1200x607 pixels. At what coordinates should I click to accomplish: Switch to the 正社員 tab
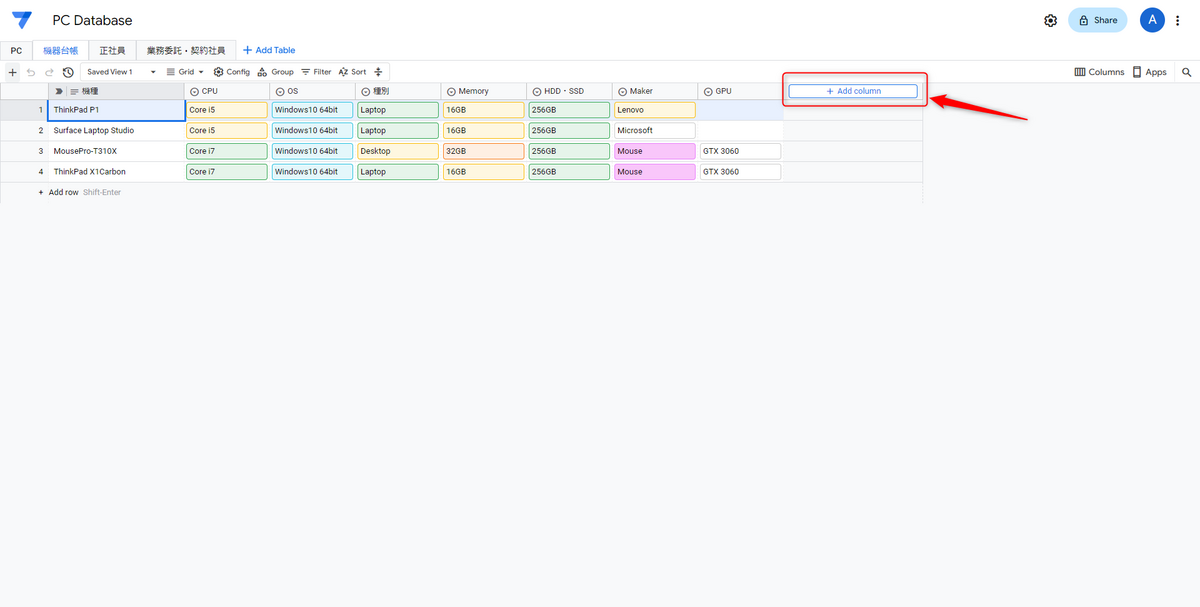click(x=112, y=50)
